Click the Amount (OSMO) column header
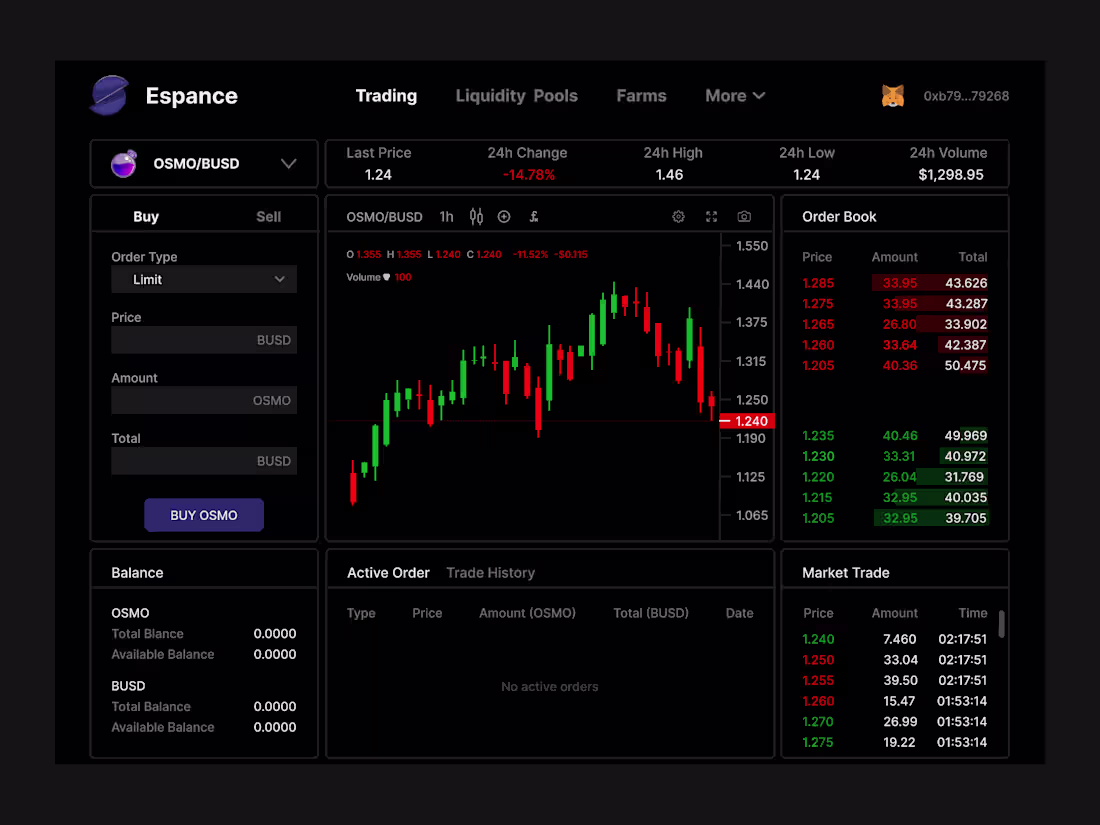Screen dimensions: 1100x825 coord(528,613)
